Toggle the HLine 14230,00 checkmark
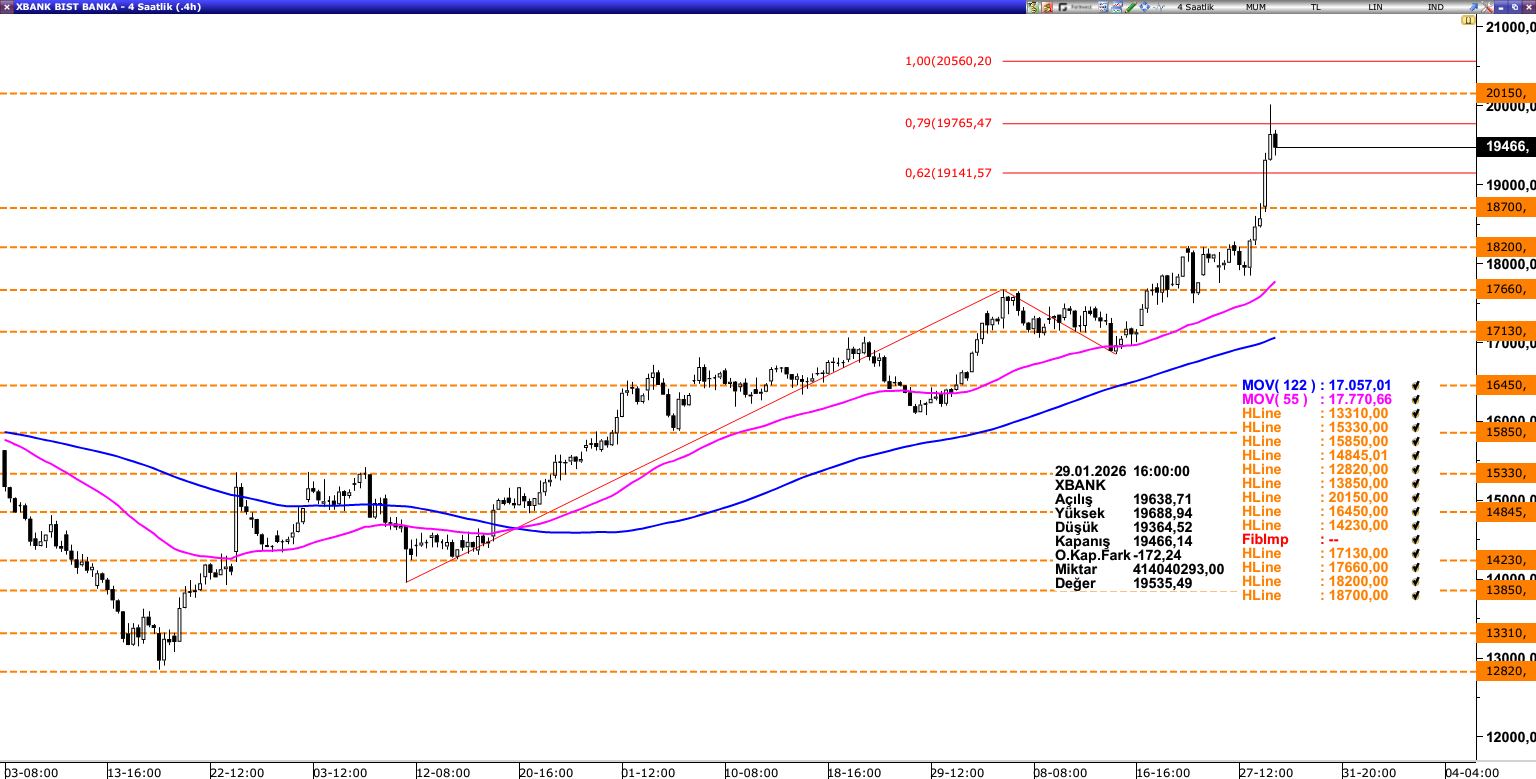 point(1415,525)
